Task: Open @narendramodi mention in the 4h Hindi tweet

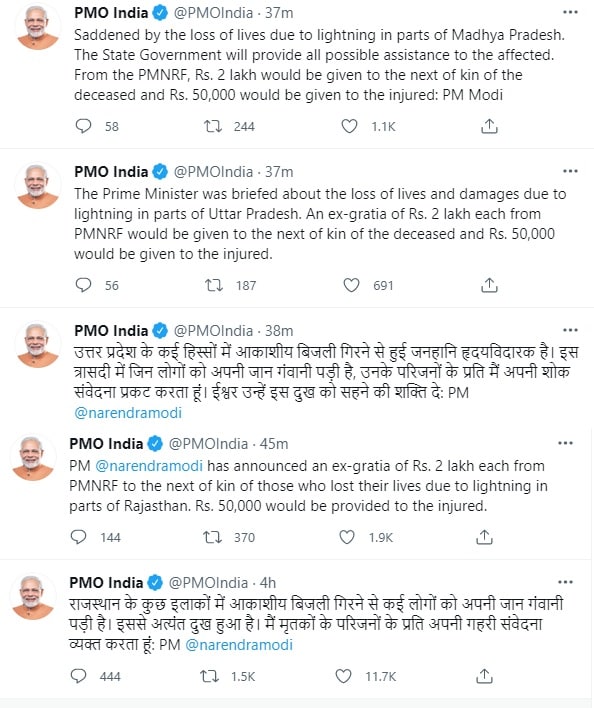Action: (x=239, y=644)
